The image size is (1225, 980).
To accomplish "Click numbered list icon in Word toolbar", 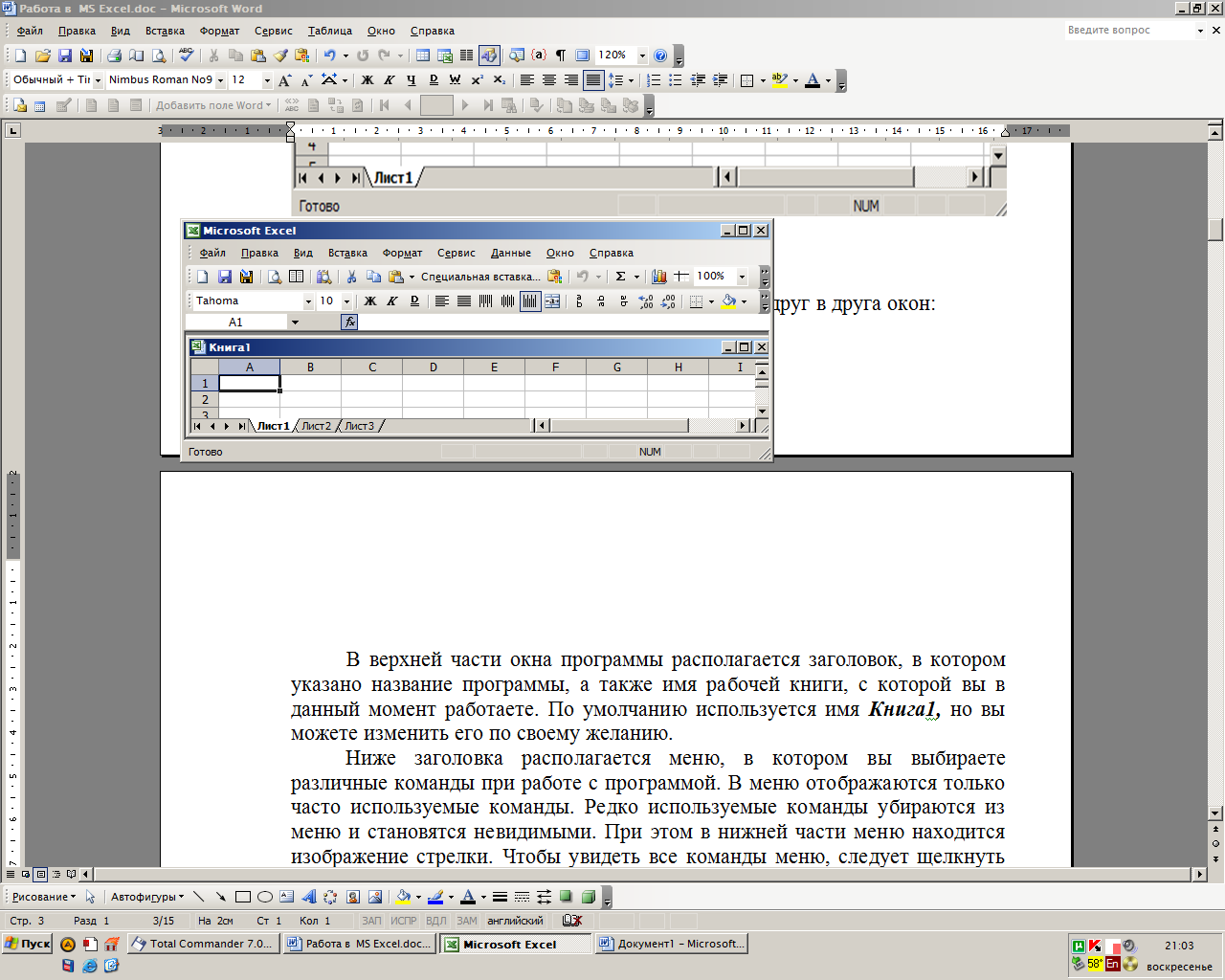I will coord(654,80).
